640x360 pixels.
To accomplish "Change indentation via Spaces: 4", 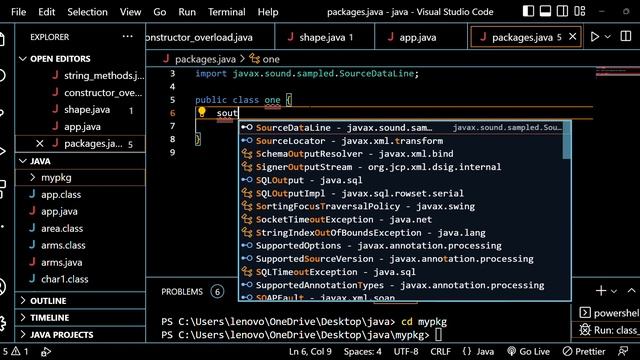I will coord(362,351).
